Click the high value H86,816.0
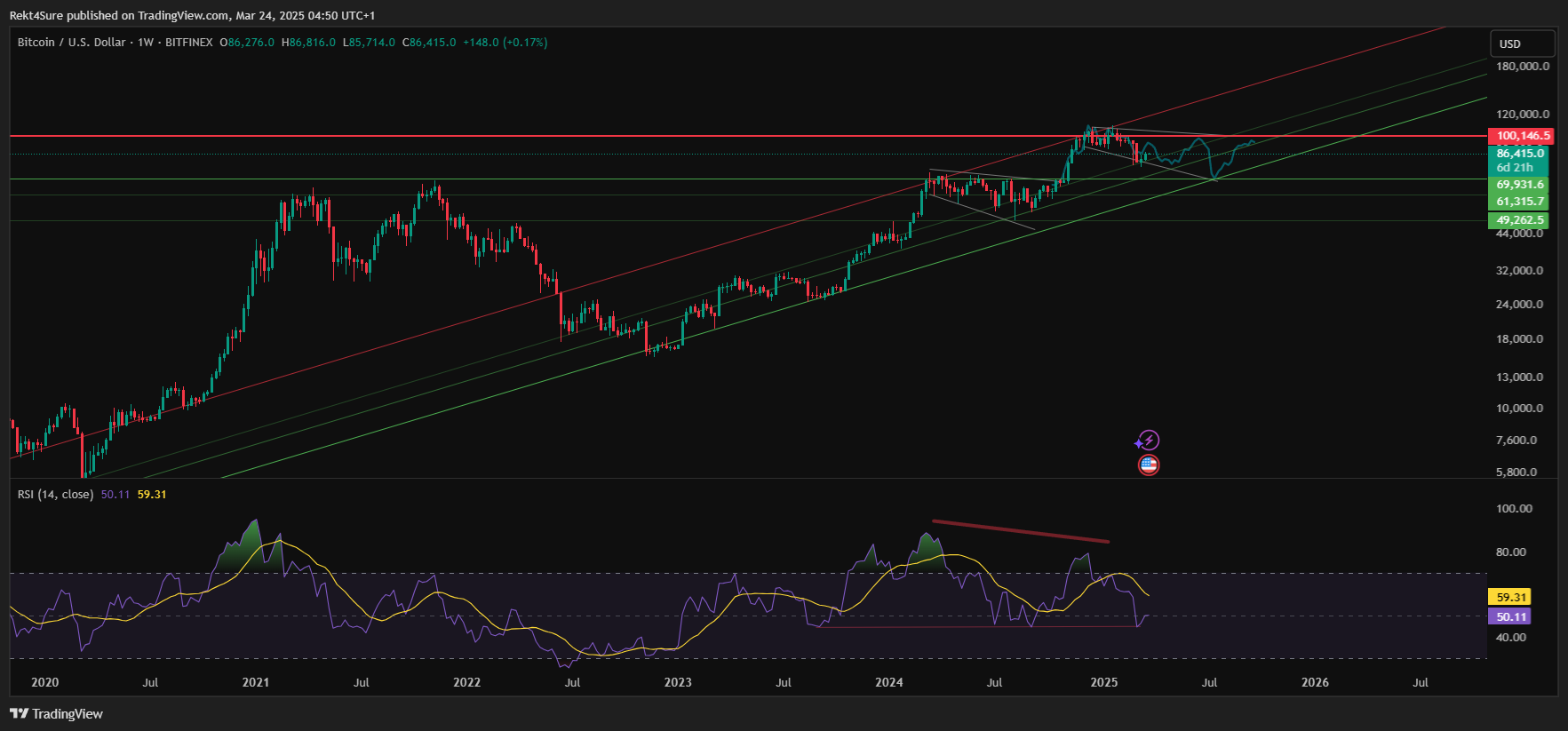The height and width of the screenshot is (731, 1568). tap(308, 42)
